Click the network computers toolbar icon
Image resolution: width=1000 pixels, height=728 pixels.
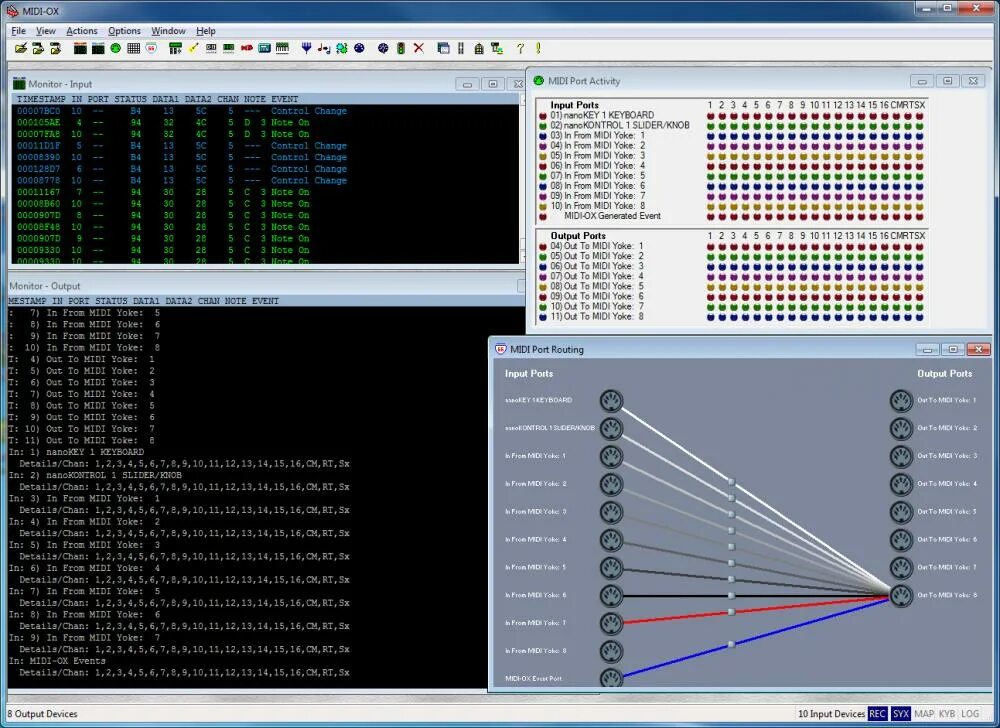pyautogui.click(x=497, y=48)
